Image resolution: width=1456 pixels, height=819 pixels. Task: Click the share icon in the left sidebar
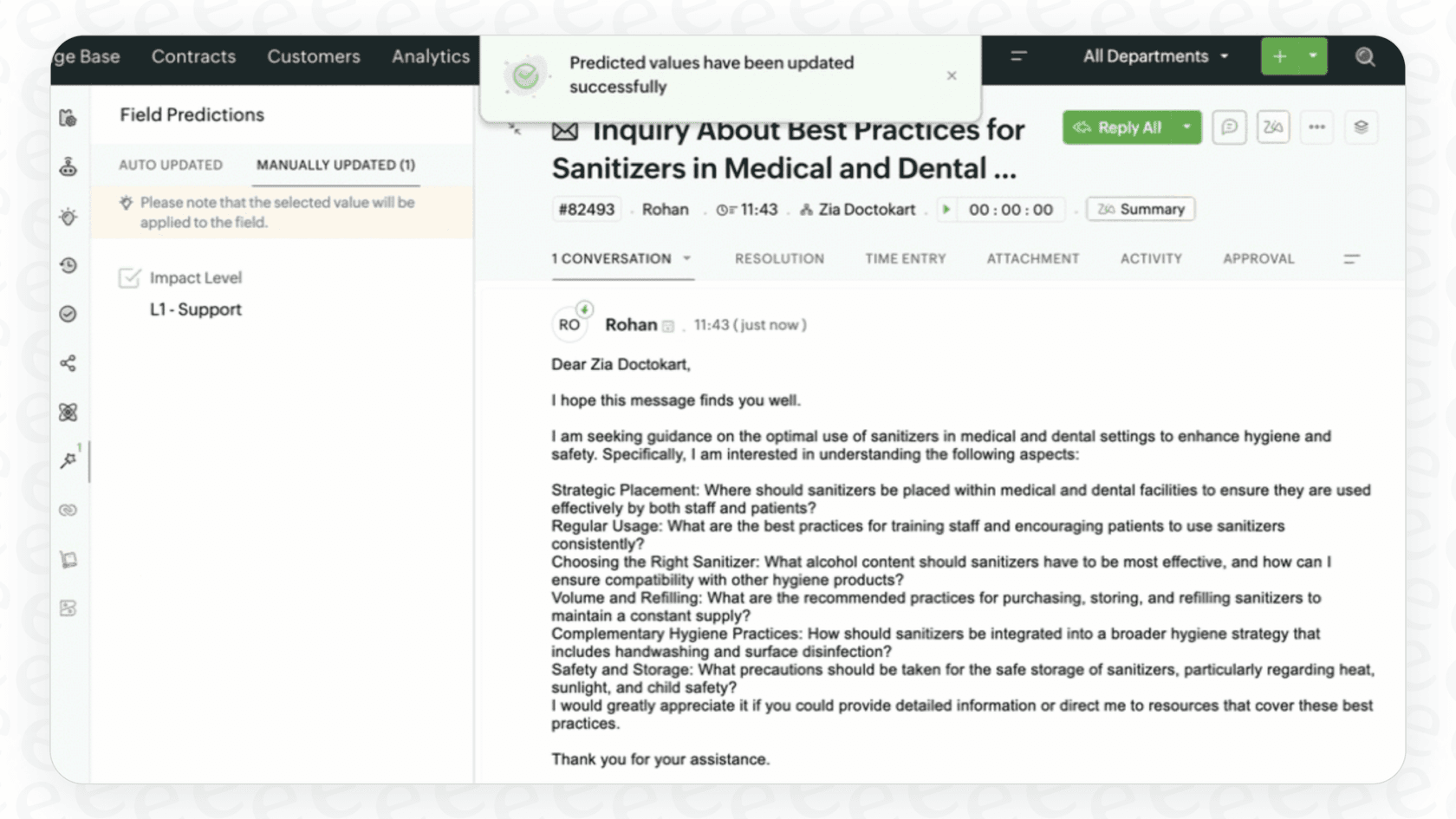click(68, 363)
